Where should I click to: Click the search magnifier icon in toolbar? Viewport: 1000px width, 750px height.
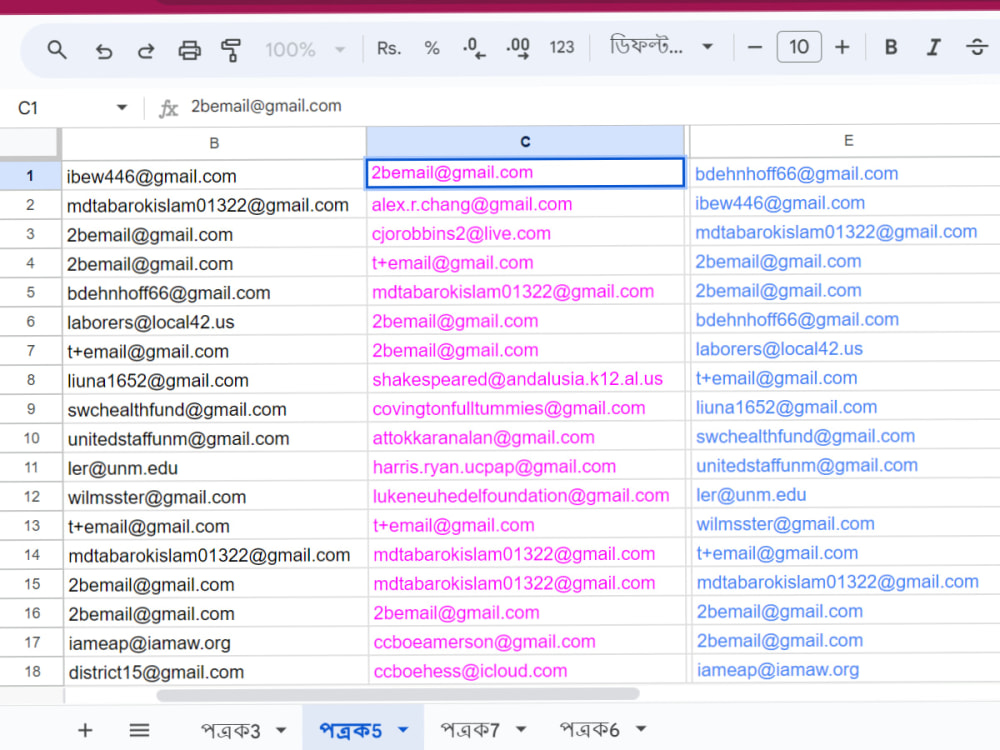(x=57, y=49)
